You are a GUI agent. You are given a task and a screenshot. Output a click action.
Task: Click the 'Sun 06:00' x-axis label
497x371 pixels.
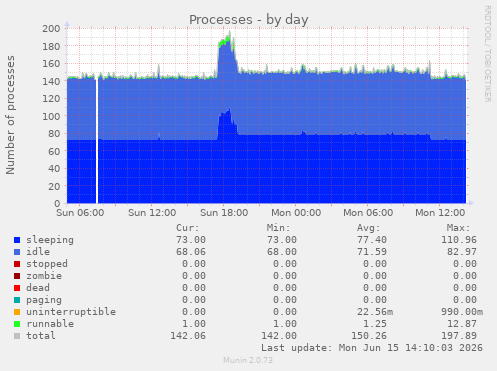tap(80, 213)
